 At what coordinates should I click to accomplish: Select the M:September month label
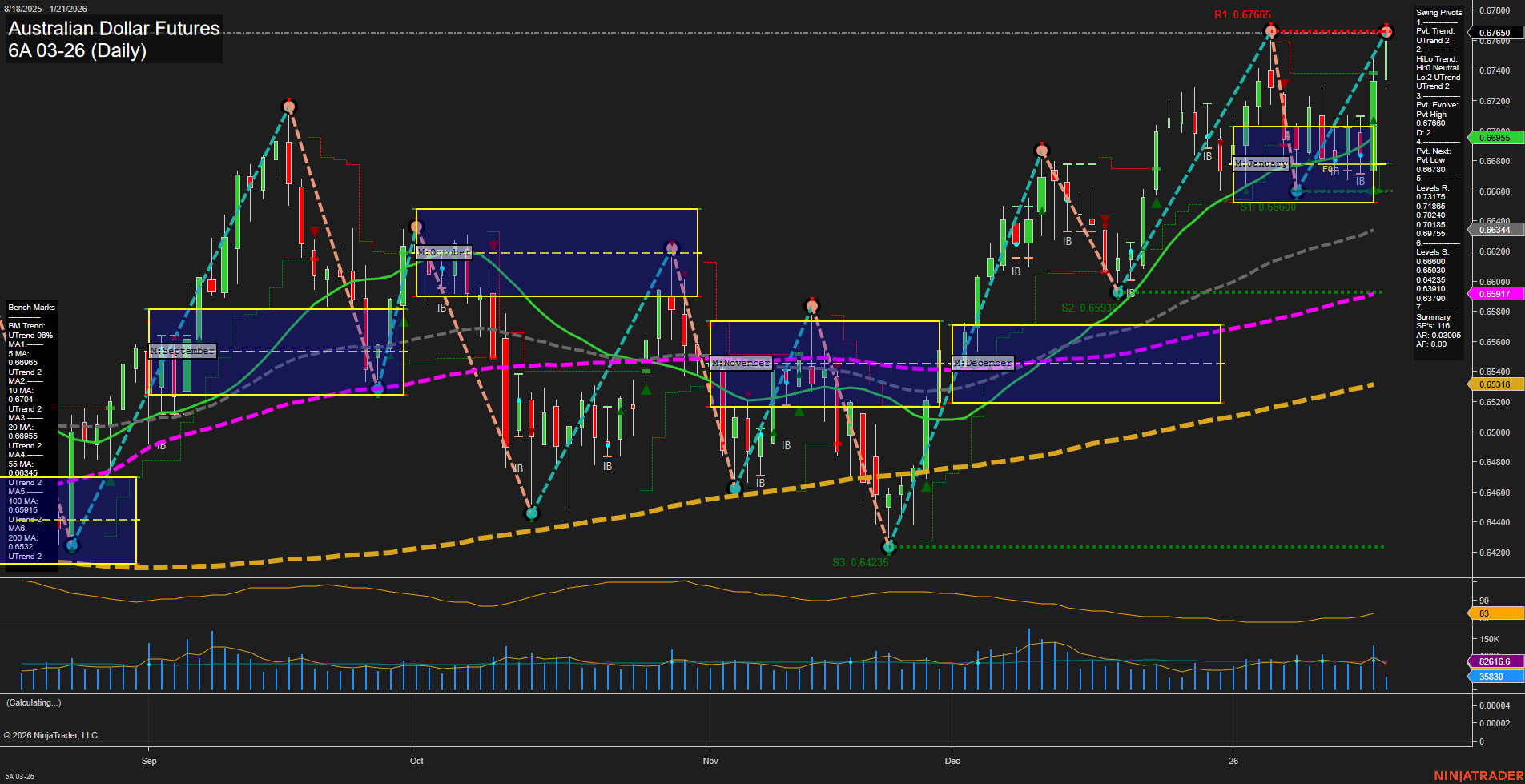[183, 351]
